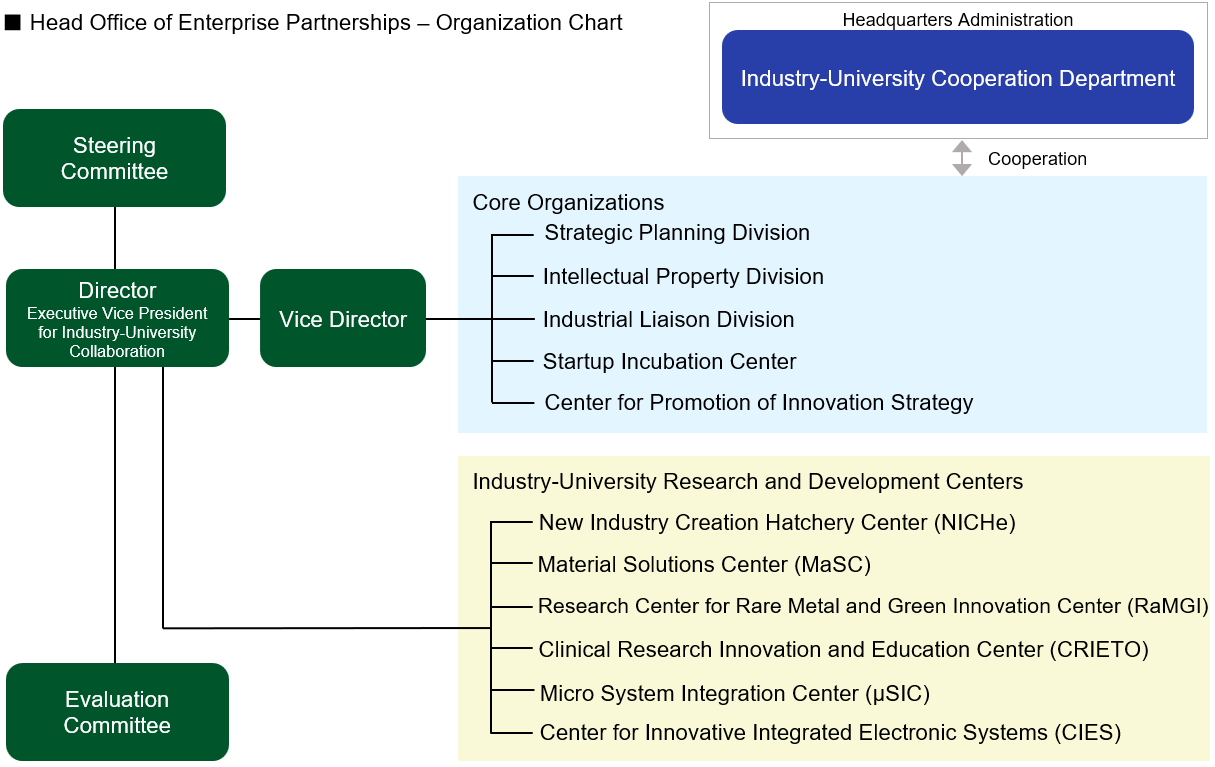Select 'Core Organizations' heading

(x=568, y=203)
